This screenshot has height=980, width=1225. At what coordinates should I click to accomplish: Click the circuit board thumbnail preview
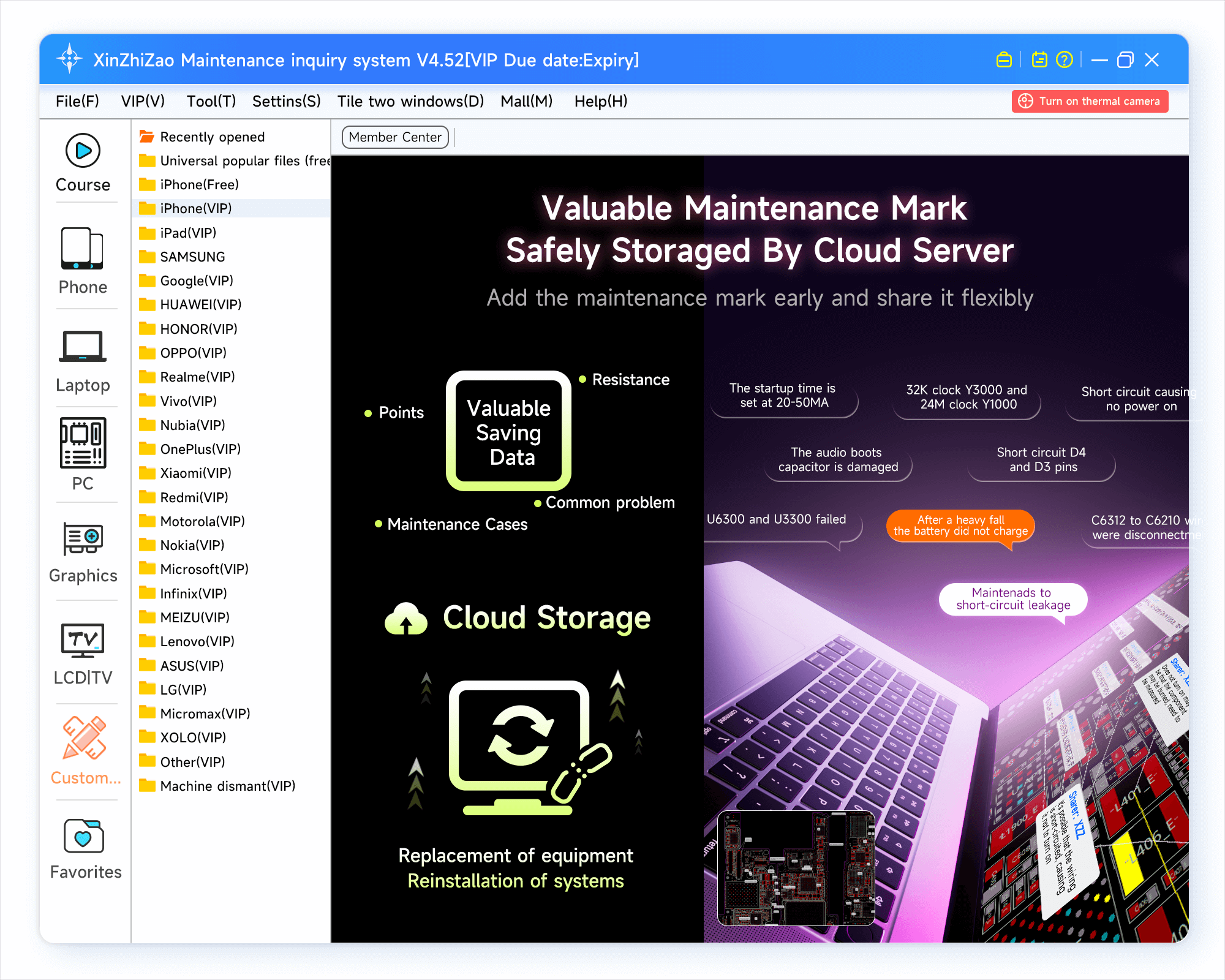[796, 868]
